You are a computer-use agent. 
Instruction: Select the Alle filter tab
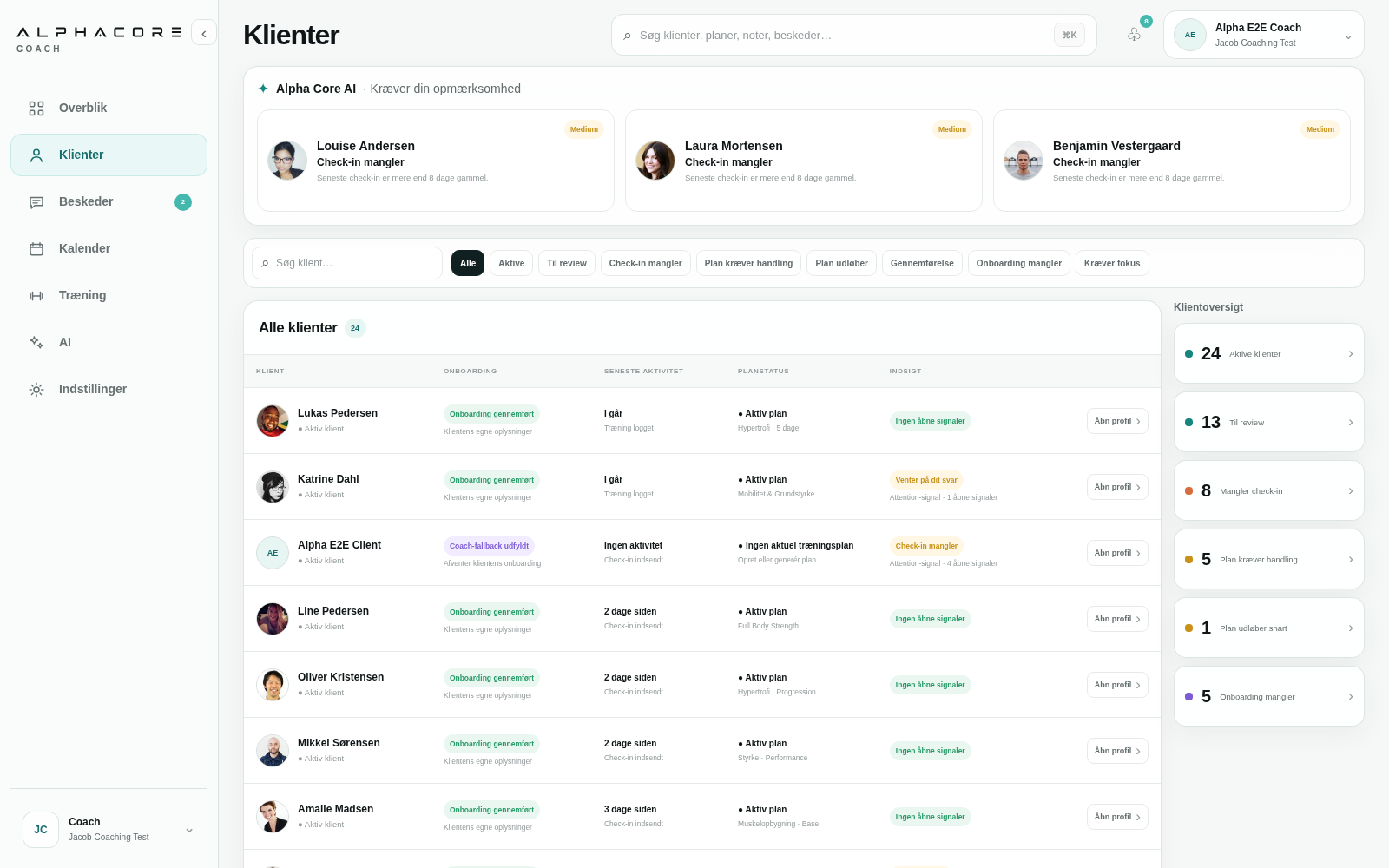pos(468,263)
